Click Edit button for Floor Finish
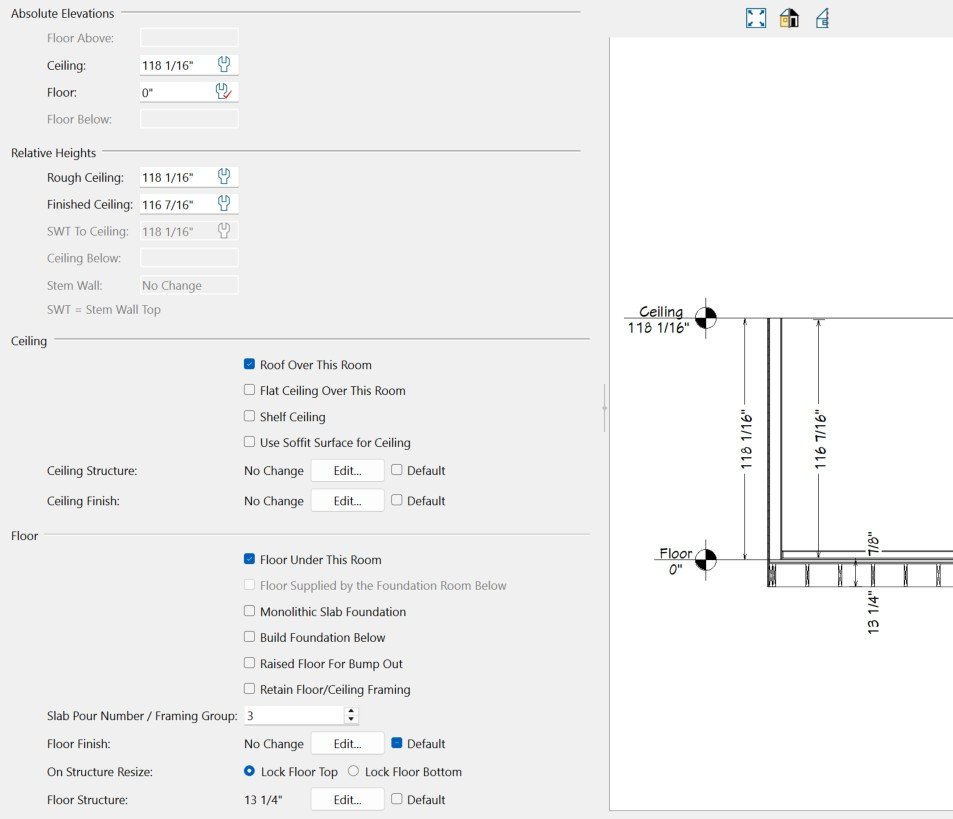This screenshot has width=953, height=819. point(347,744)
